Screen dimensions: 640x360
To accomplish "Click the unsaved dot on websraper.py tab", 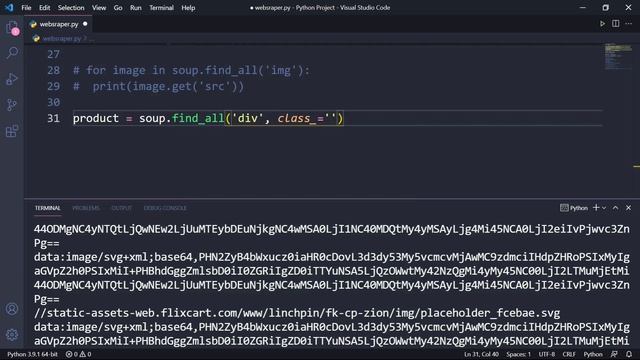I will pyautogui.click(x=85, y=24).
